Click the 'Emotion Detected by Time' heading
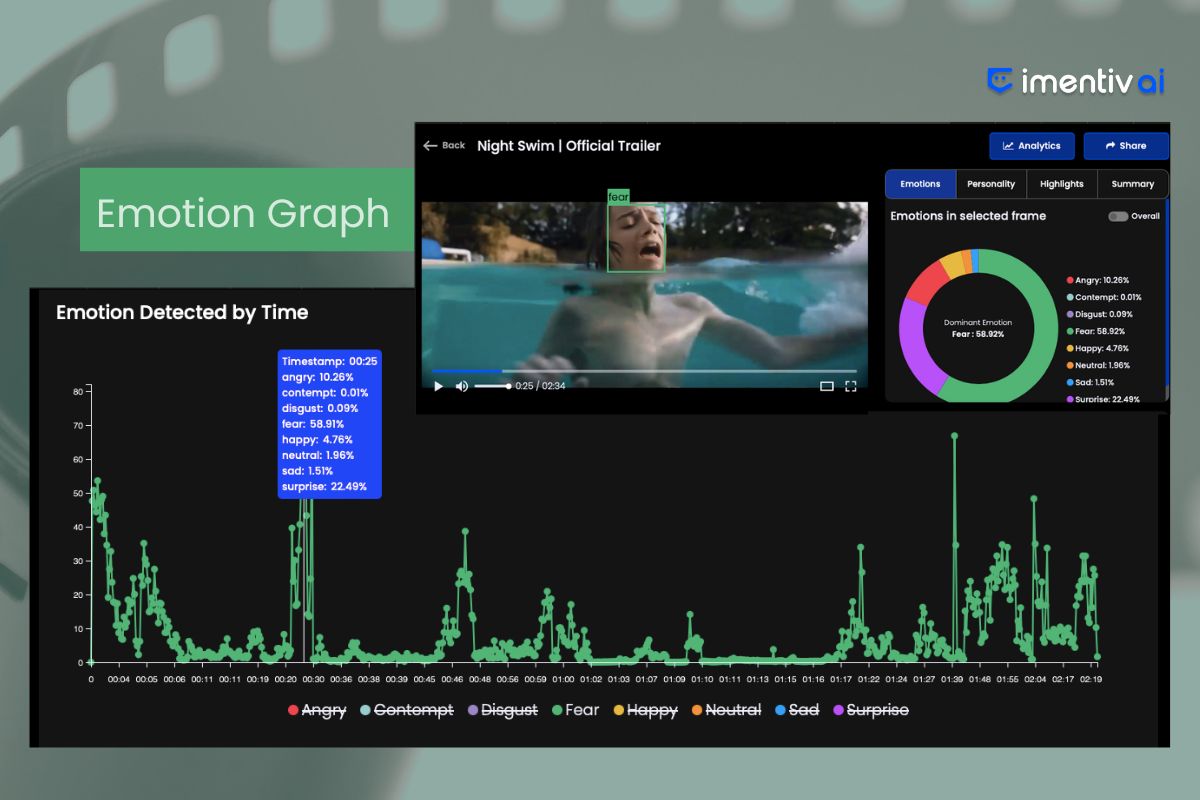This screenshot has height=800, width=1200. [182, 313]
